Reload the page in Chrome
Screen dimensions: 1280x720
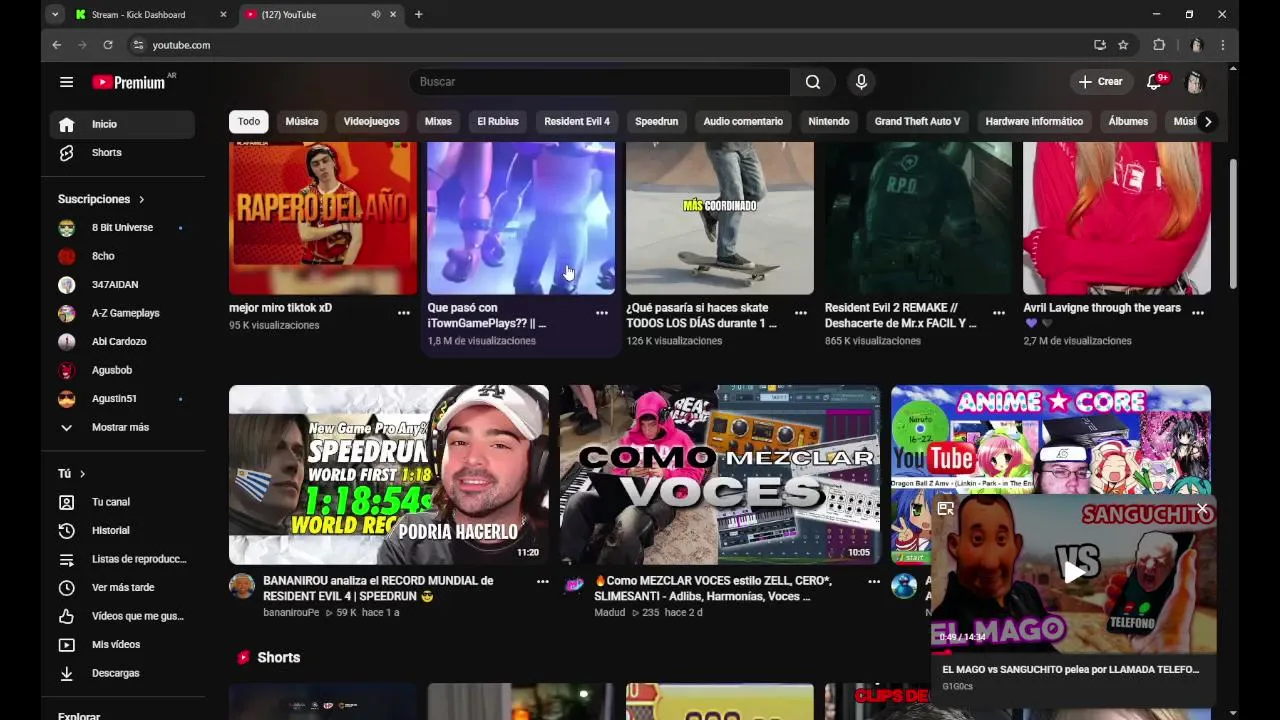[x=108, y=45]
